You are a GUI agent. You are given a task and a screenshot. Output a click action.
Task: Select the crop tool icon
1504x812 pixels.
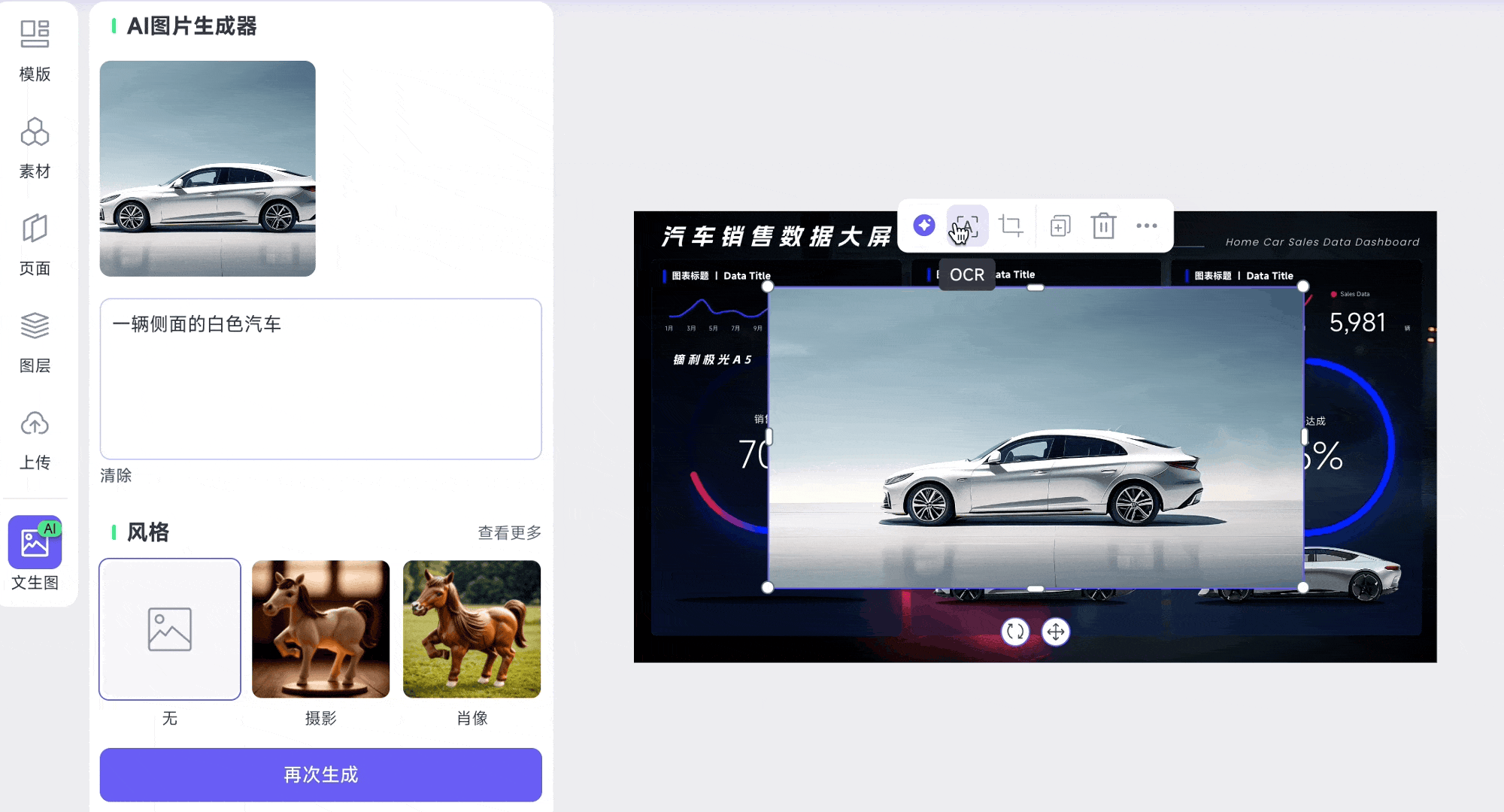(1011, 226)
